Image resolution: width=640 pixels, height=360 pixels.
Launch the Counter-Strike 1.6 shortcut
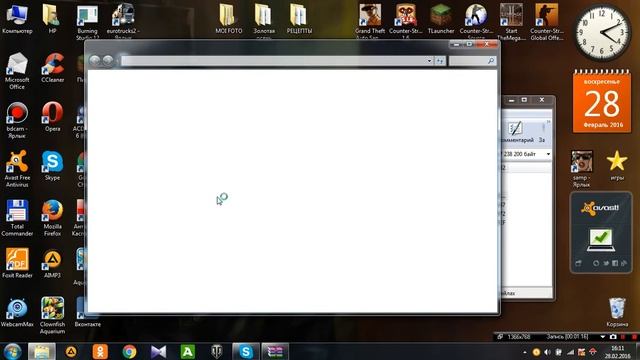pyautogui.click(x=405, y=21)
